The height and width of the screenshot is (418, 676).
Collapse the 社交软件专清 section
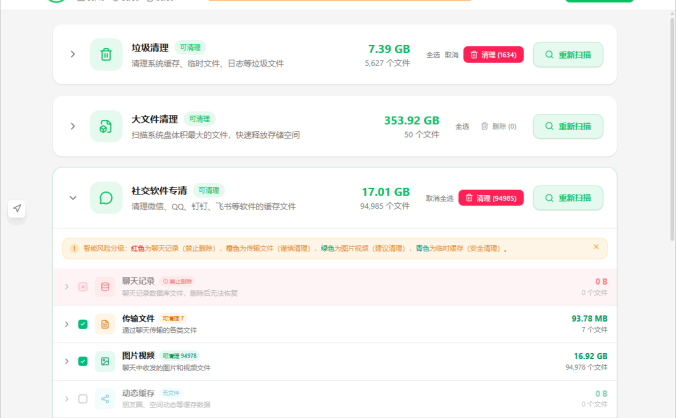[73, 198]
